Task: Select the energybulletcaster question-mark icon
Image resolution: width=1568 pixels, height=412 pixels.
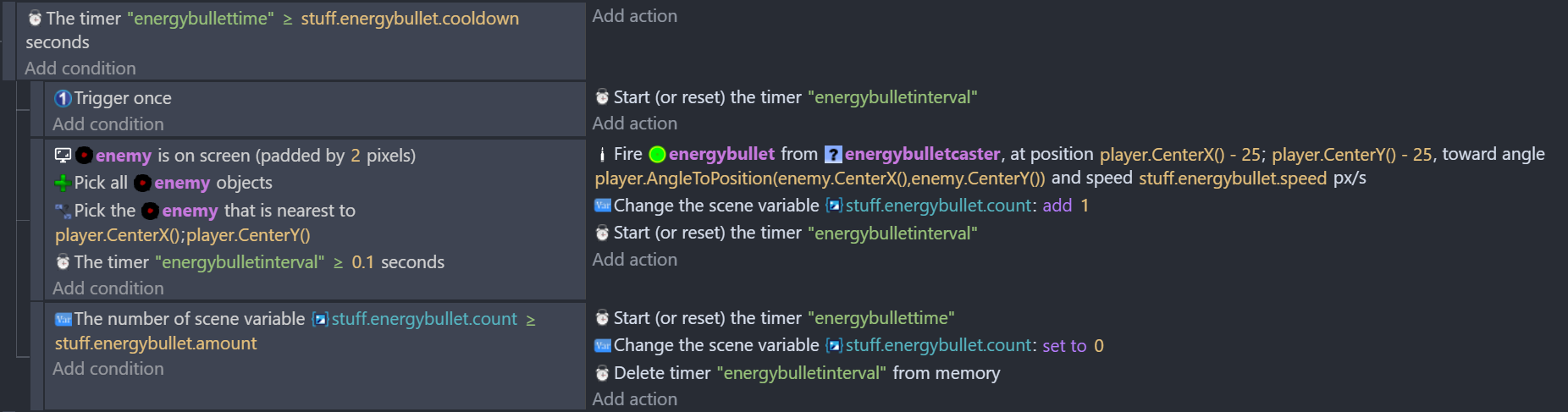Action: (833, 155)
